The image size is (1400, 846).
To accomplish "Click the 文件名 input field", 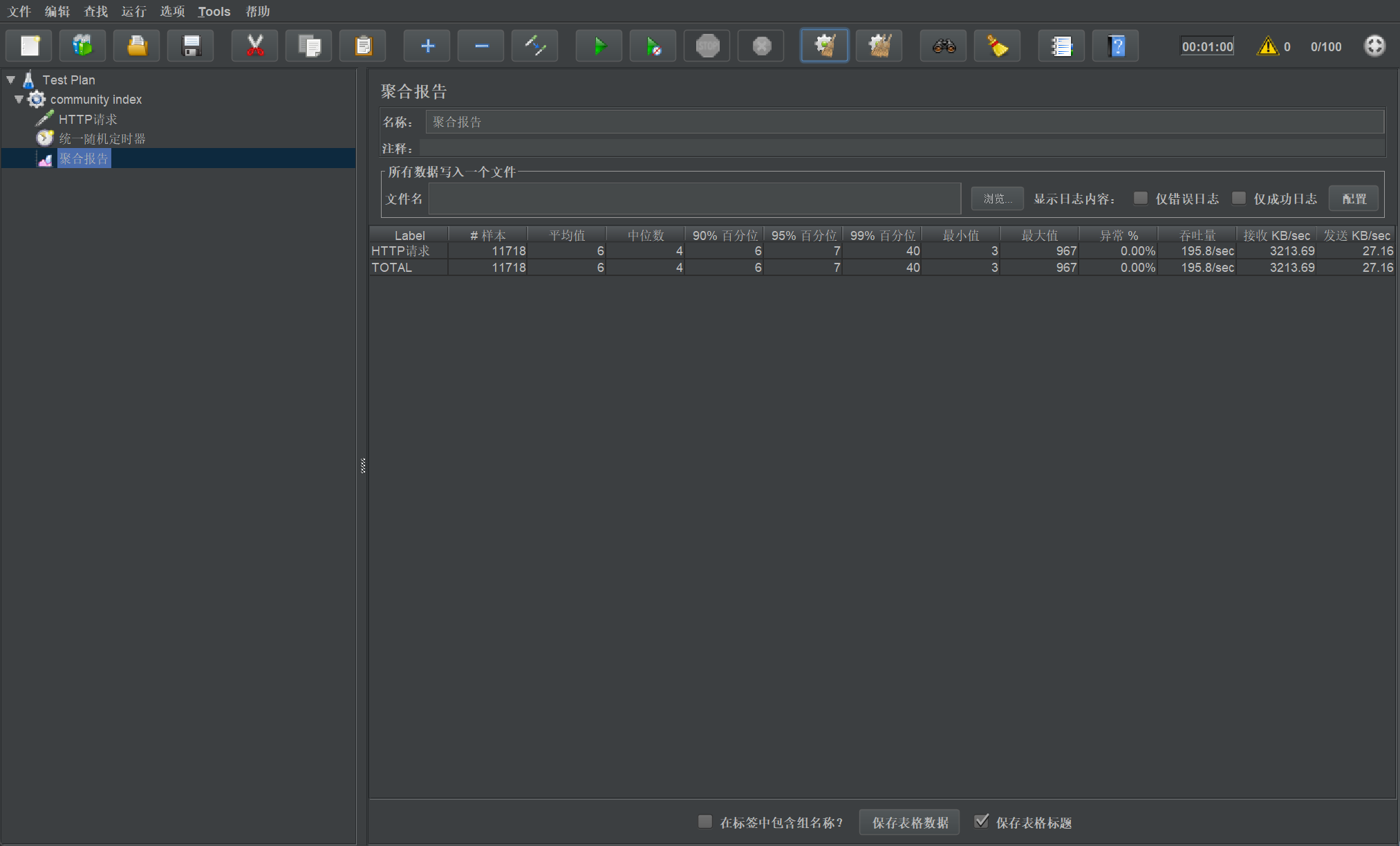I will tap(694, 199).
